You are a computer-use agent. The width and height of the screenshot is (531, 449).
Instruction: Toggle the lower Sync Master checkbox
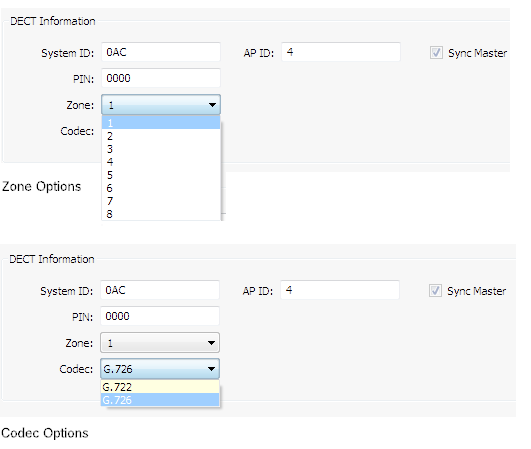pos(435,291)
